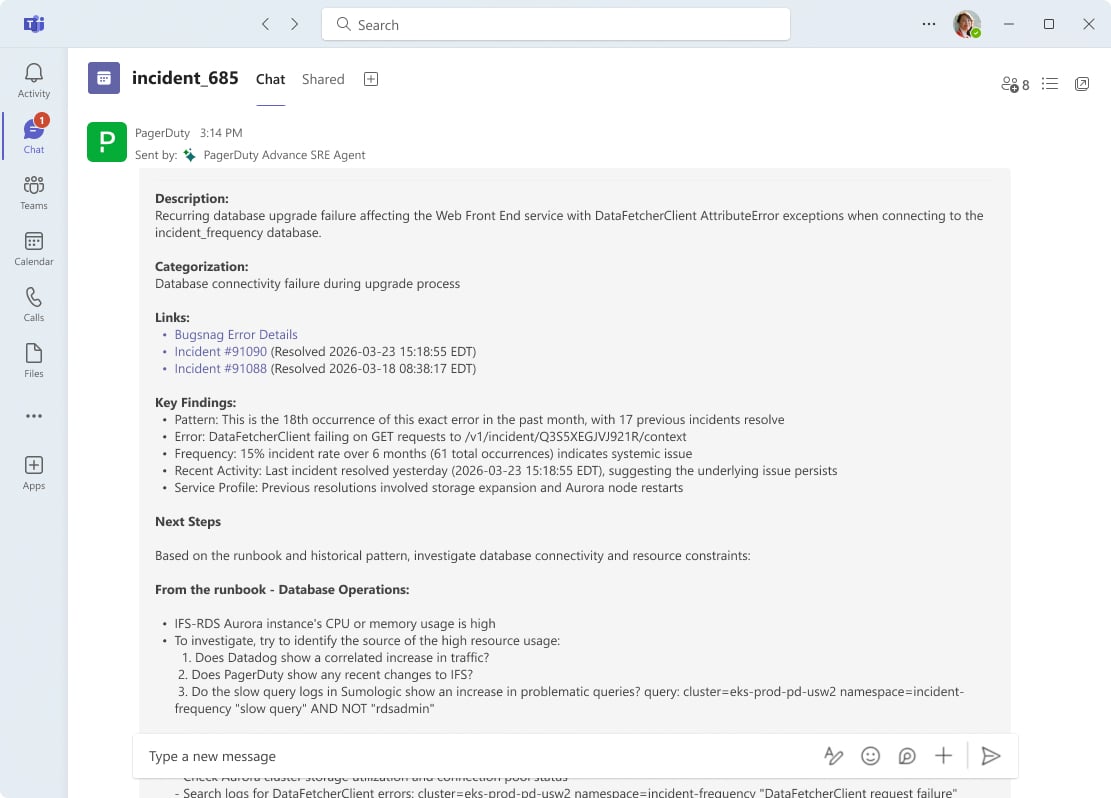Open the Incident #91088 link
Screen dimensions: 1111x798
pos(220,369)
